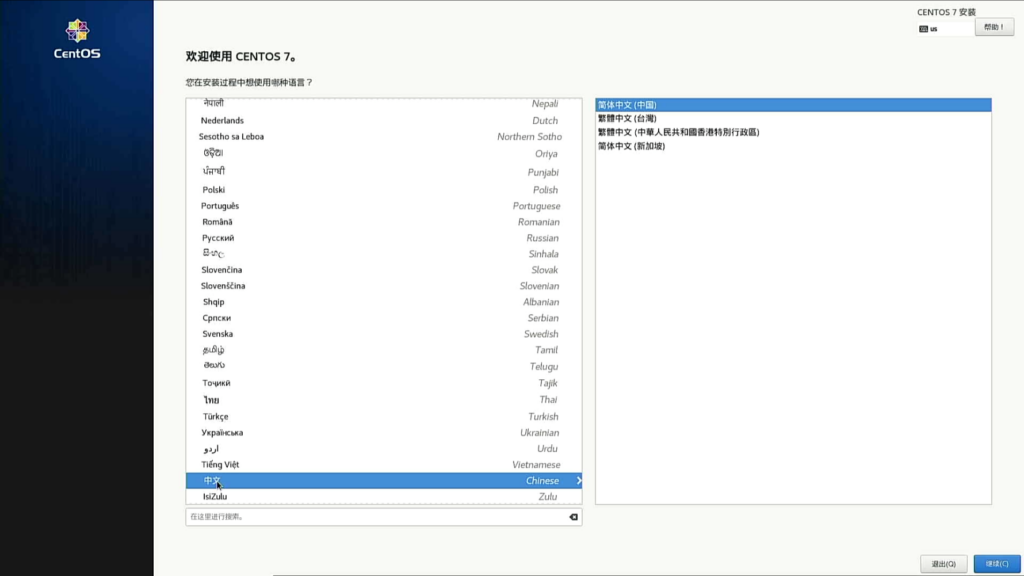Select IsiZulu (Zulu) language
The width and height of the screenshot is (1024, 576).
(383, 496)
